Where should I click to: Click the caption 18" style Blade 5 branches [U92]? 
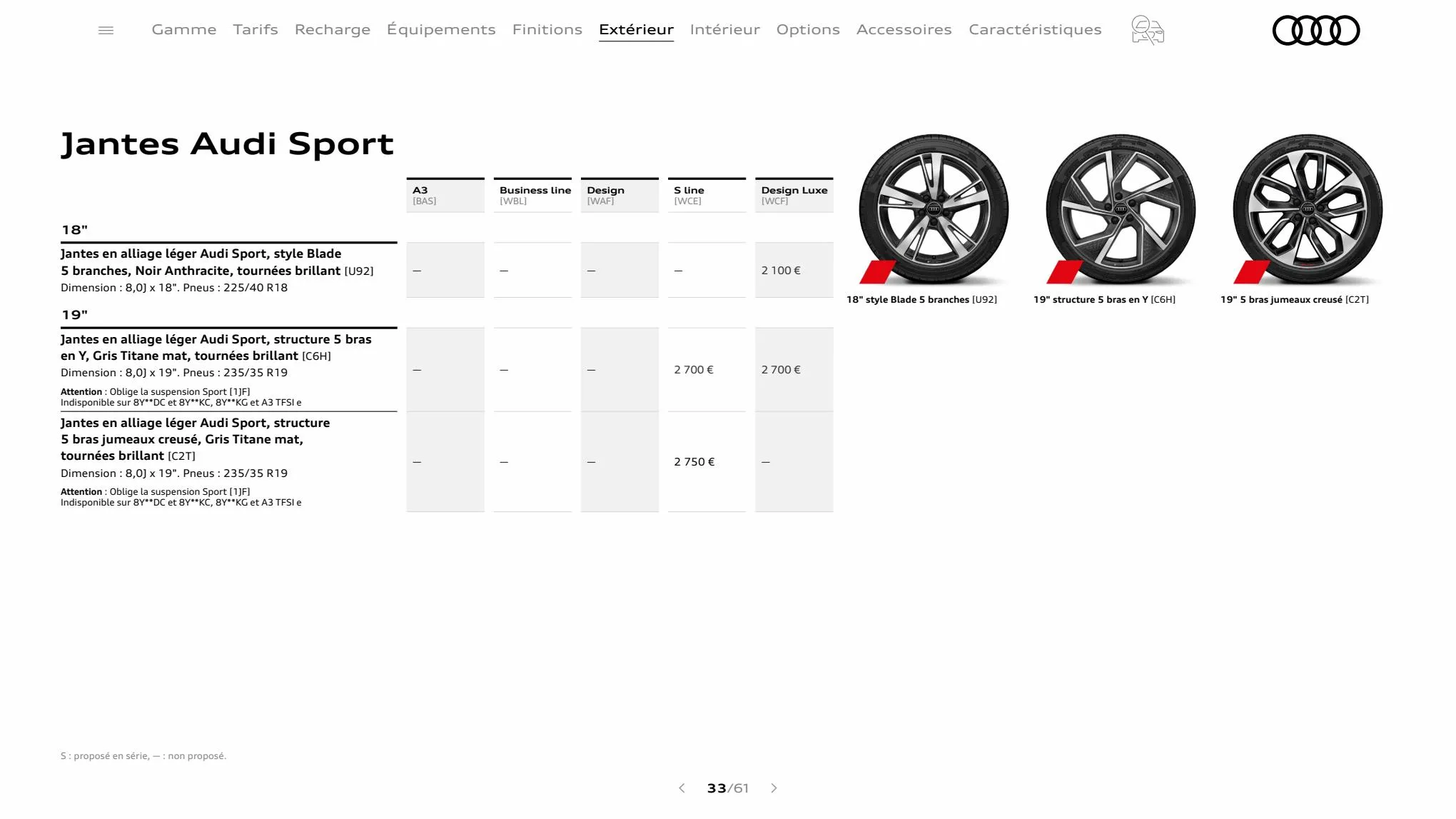[x=921, y=300]
